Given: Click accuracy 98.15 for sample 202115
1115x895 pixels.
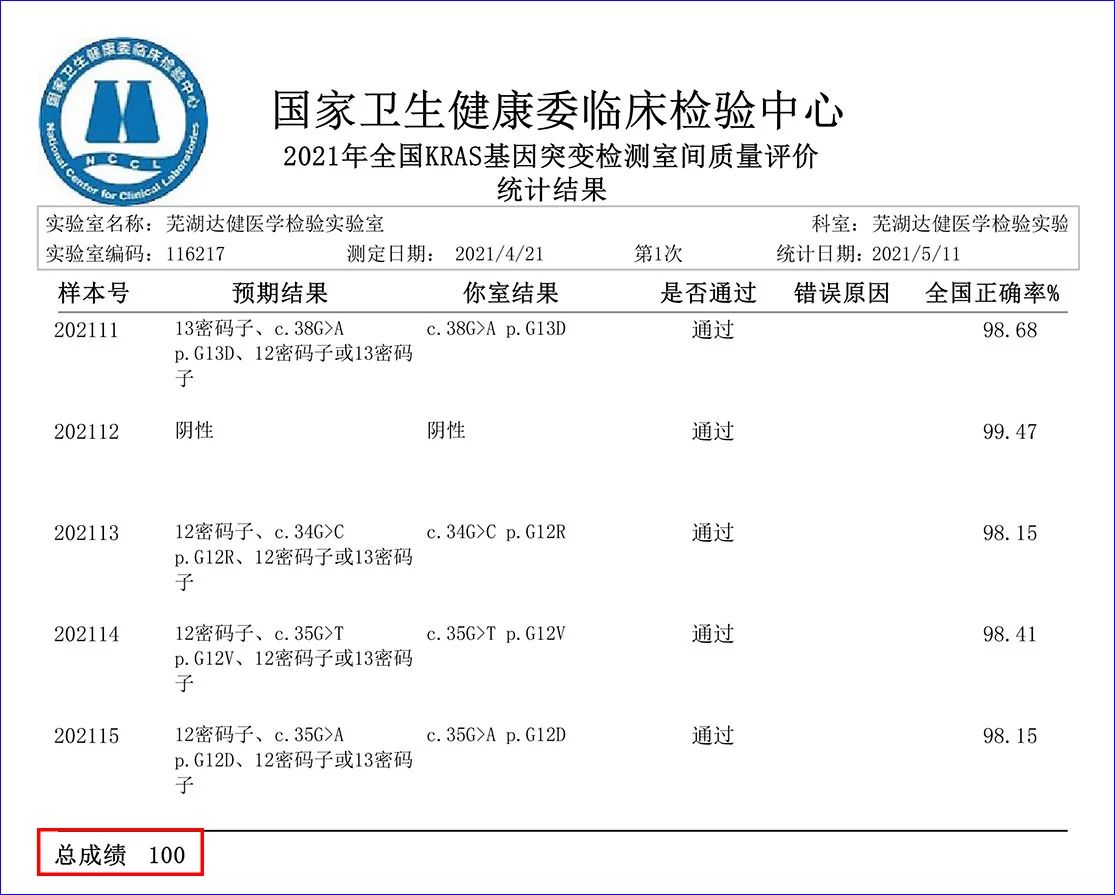Looking at the screenshot, I should pos(1010,736).
